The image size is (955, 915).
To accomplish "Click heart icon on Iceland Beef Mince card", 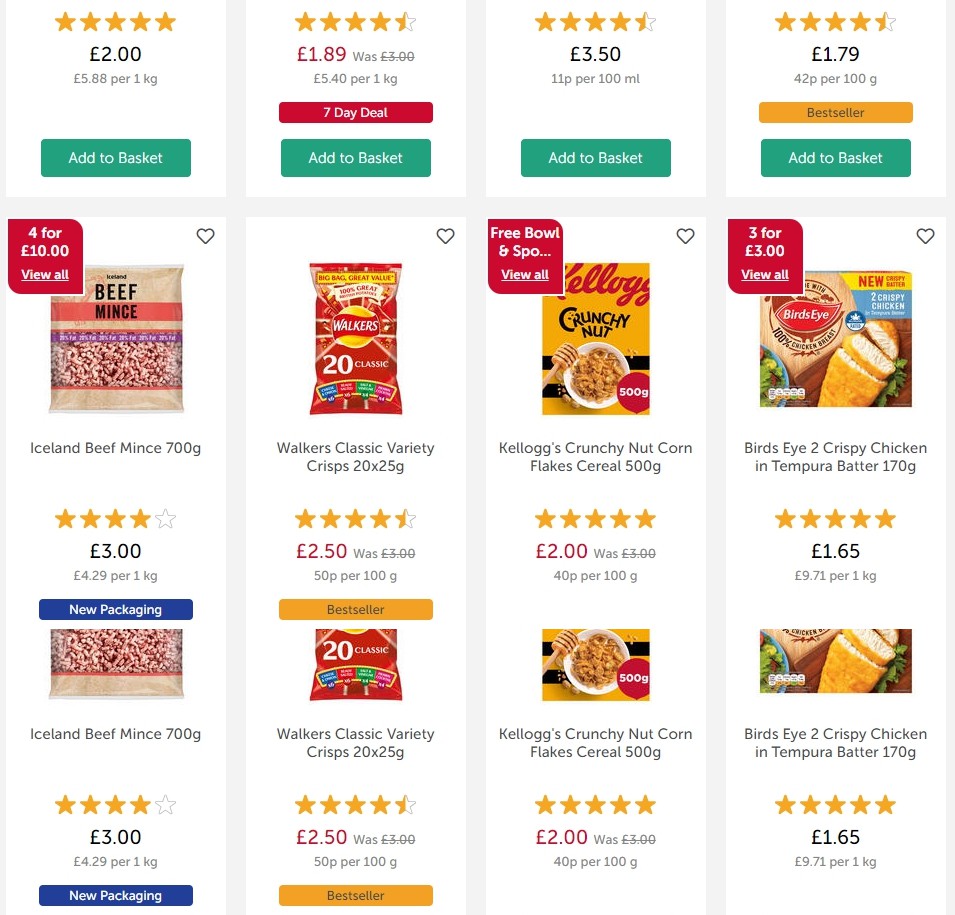I will [x=205, y=236].
